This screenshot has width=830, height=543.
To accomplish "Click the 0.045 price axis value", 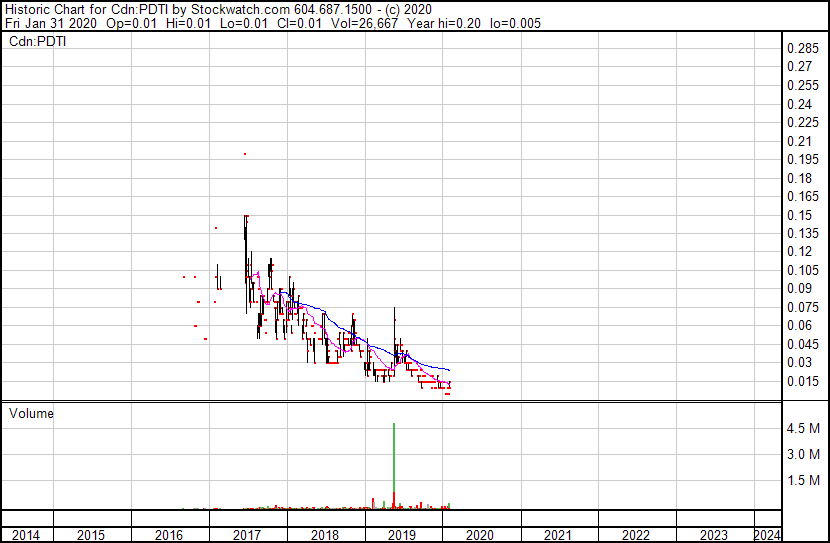I will tap(803, 345).
